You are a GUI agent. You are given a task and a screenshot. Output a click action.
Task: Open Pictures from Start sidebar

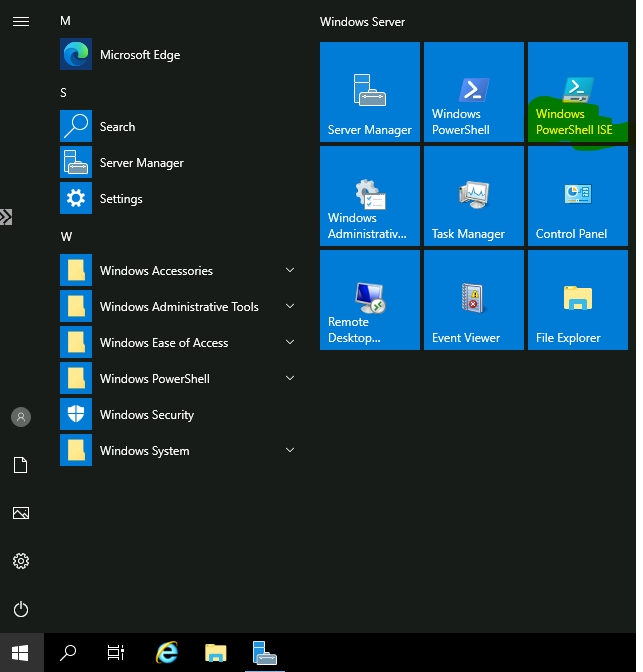[21, 513]
